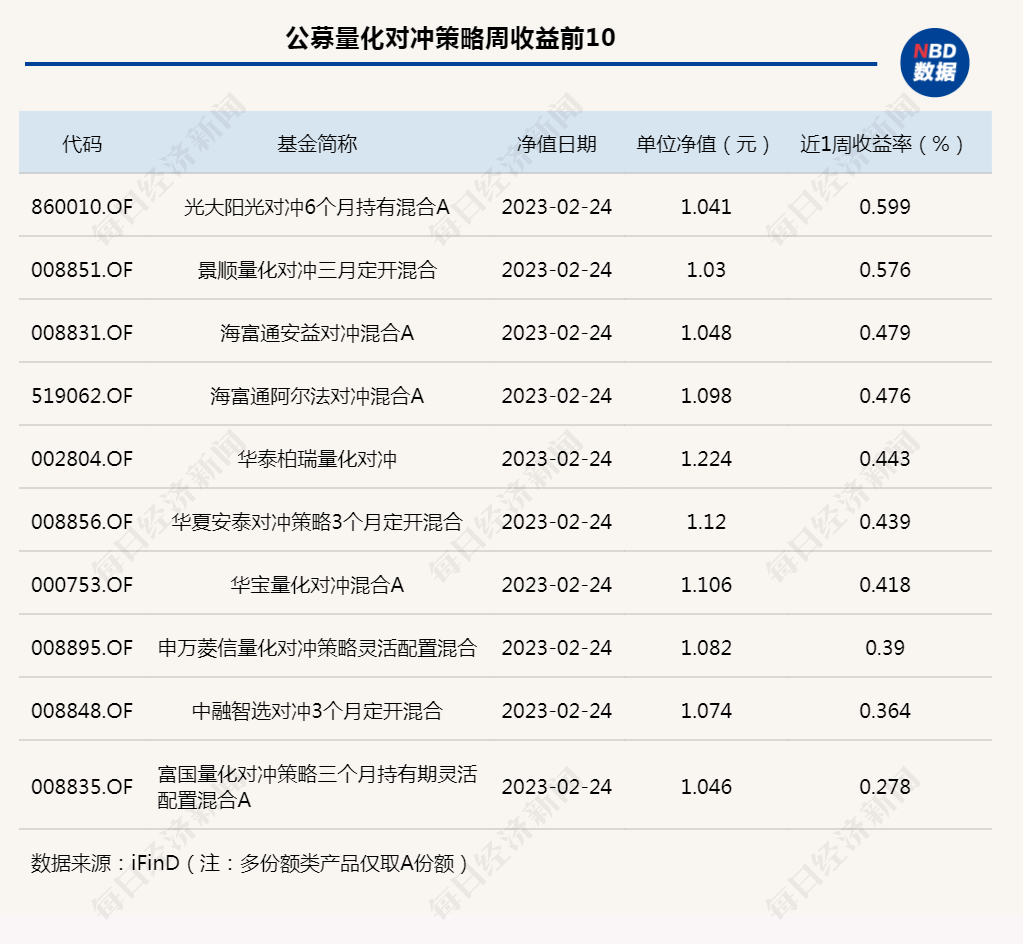Image resolution: width=1023 pixels, height=944 pixels.
Task: Select fund name 景顺量化对冲三月定开混合
Action: tap(317, 270)
